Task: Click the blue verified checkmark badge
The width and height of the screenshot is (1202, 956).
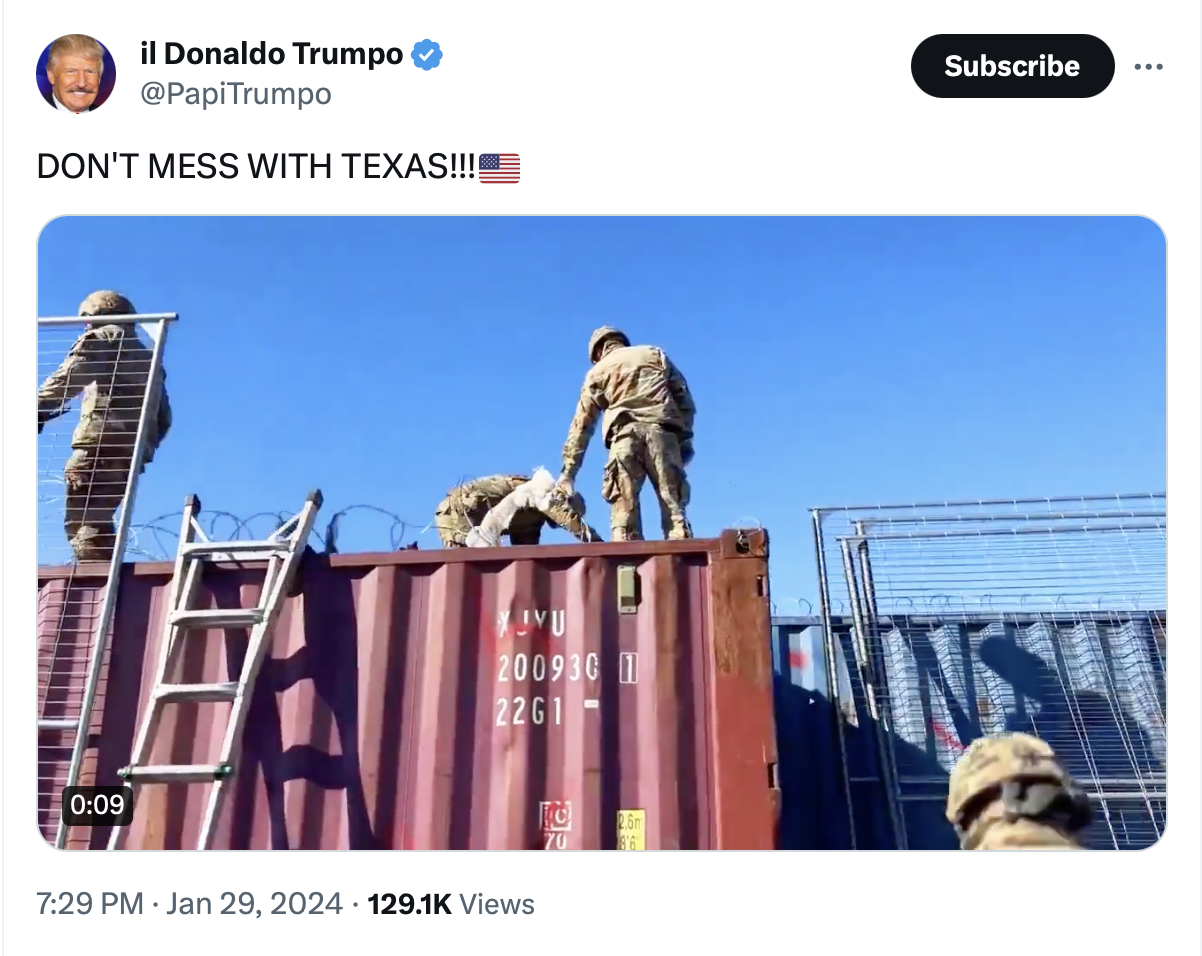Action: [427, 54]
